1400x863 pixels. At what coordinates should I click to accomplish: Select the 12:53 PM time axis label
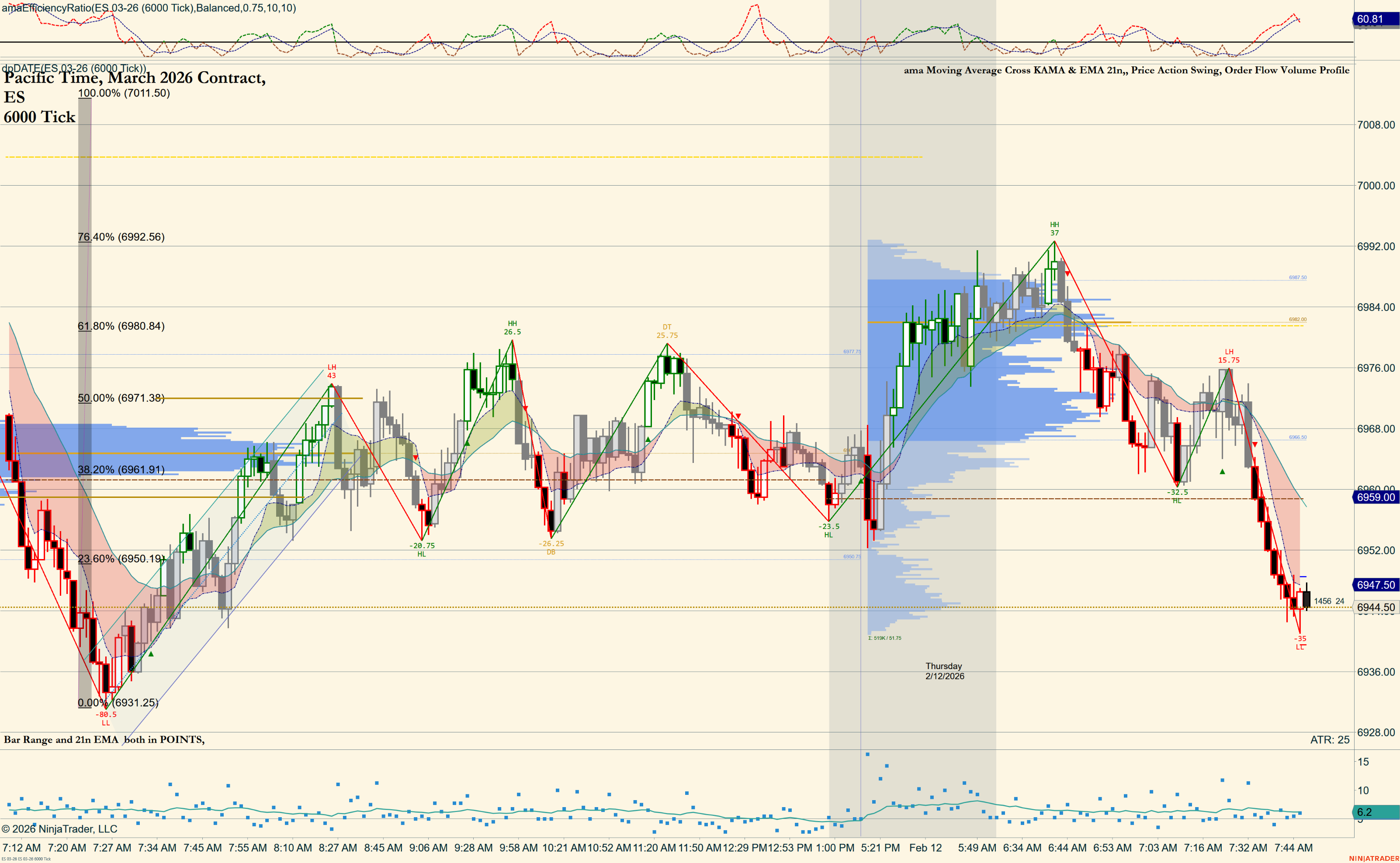[790, 848]
